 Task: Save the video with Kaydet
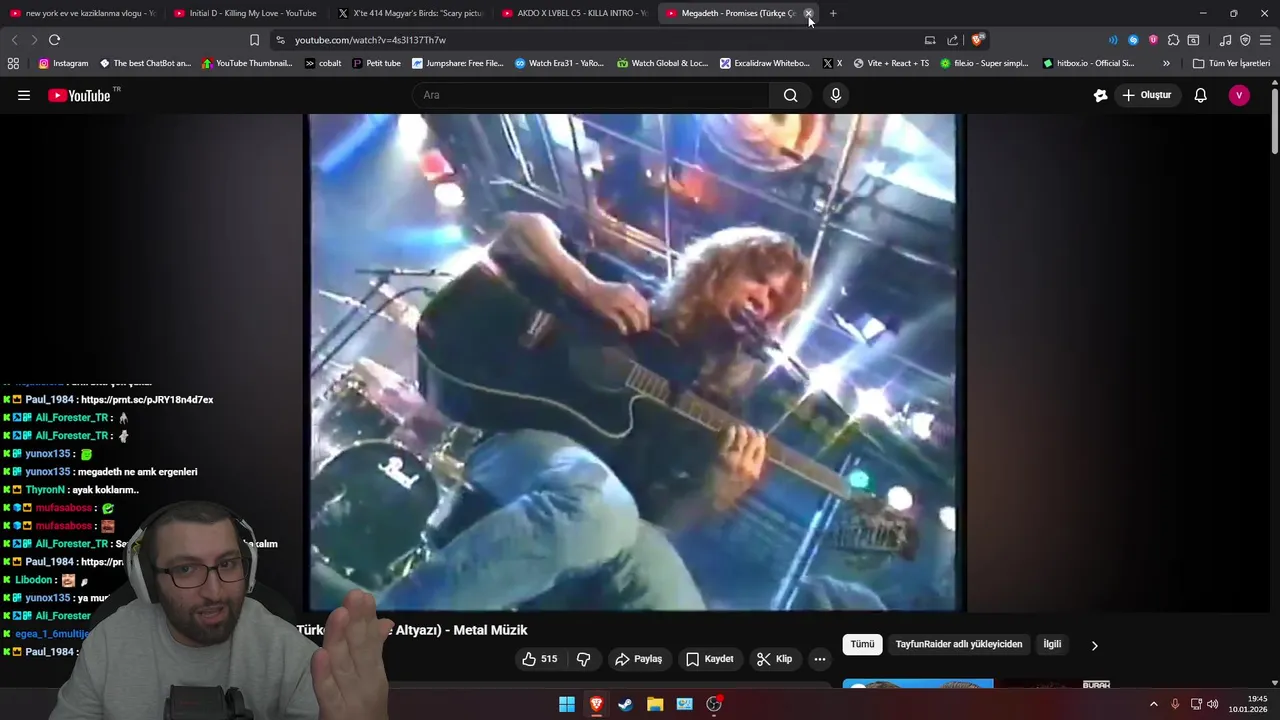[710, 659]
